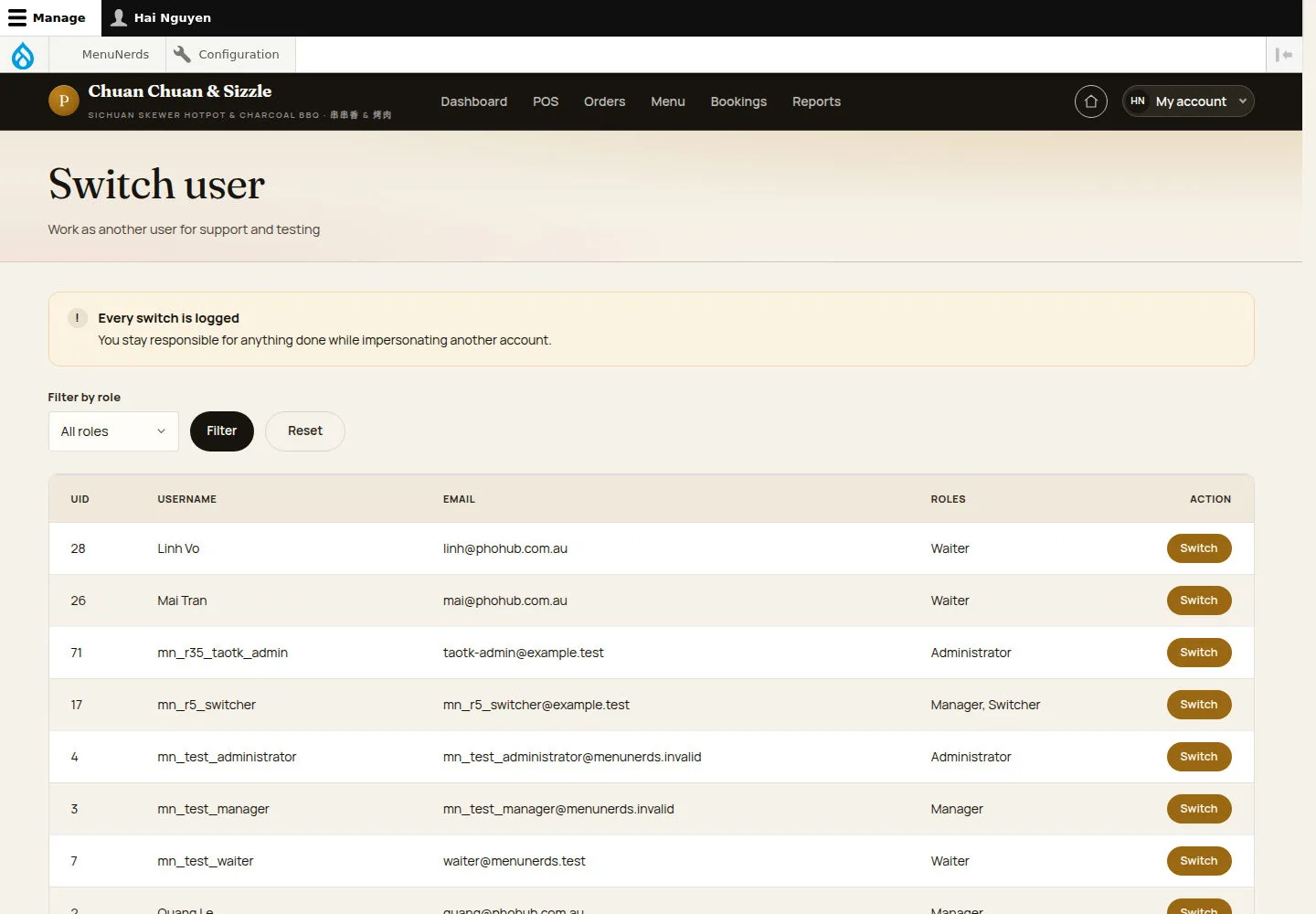1316x914 pixels.
Task: Click the email mai@phohub.com.au
Action: pyautogui.click(x=505, y=600)
